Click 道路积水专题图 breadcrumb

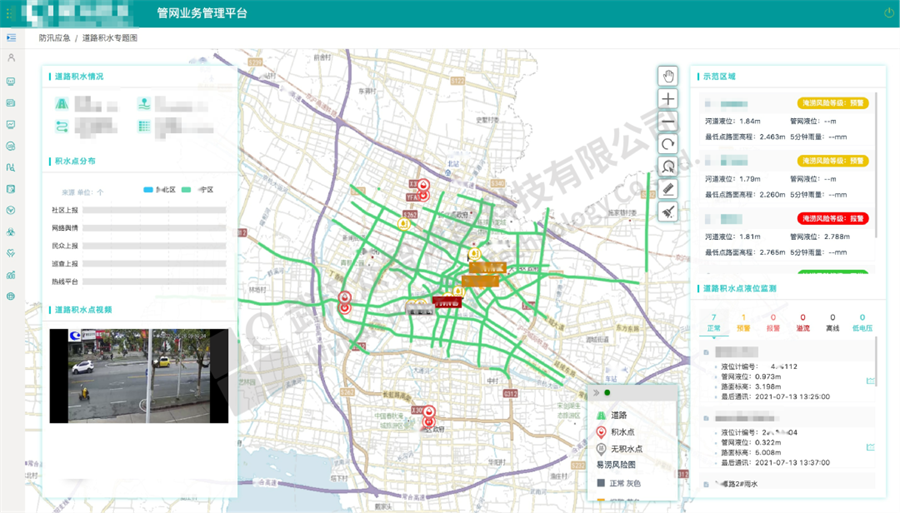(110, 38)
